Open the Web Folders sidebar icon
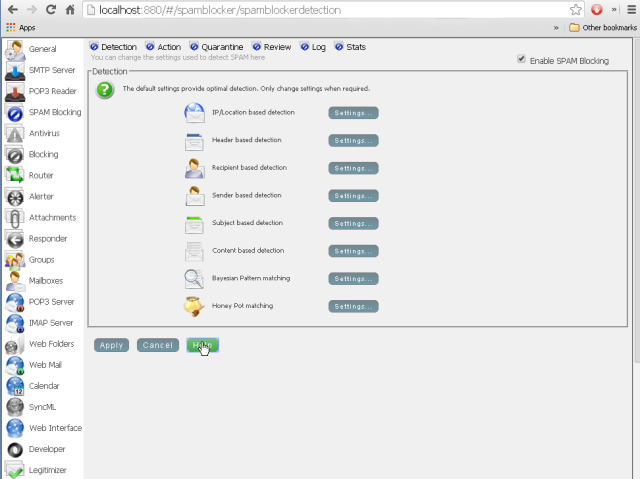640x479 pixels. pyautogui.click(x=15, y=344)
